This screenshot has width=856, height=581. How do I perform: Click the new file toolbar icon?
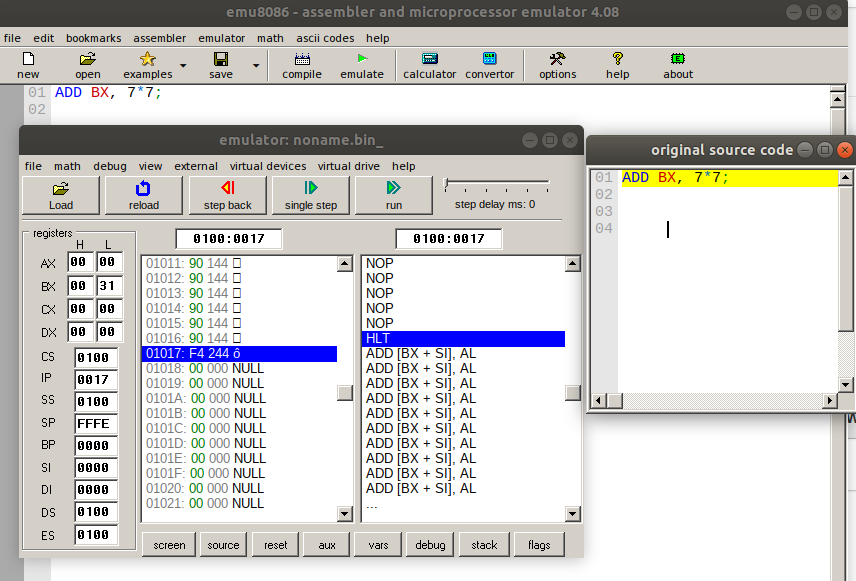(28, 65)
